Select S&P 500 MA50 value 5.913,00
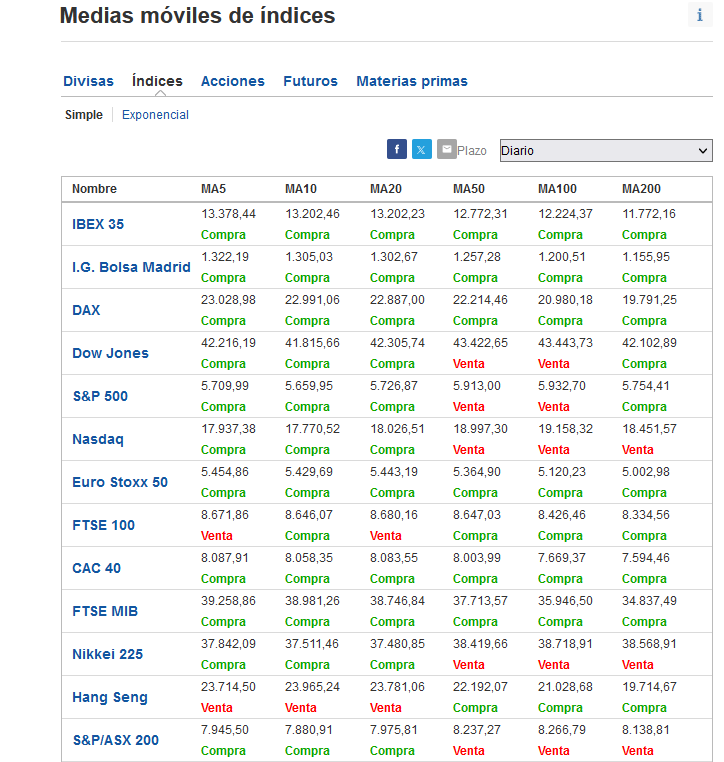Viewport: 724px width, 762px height. click(477, 386)
